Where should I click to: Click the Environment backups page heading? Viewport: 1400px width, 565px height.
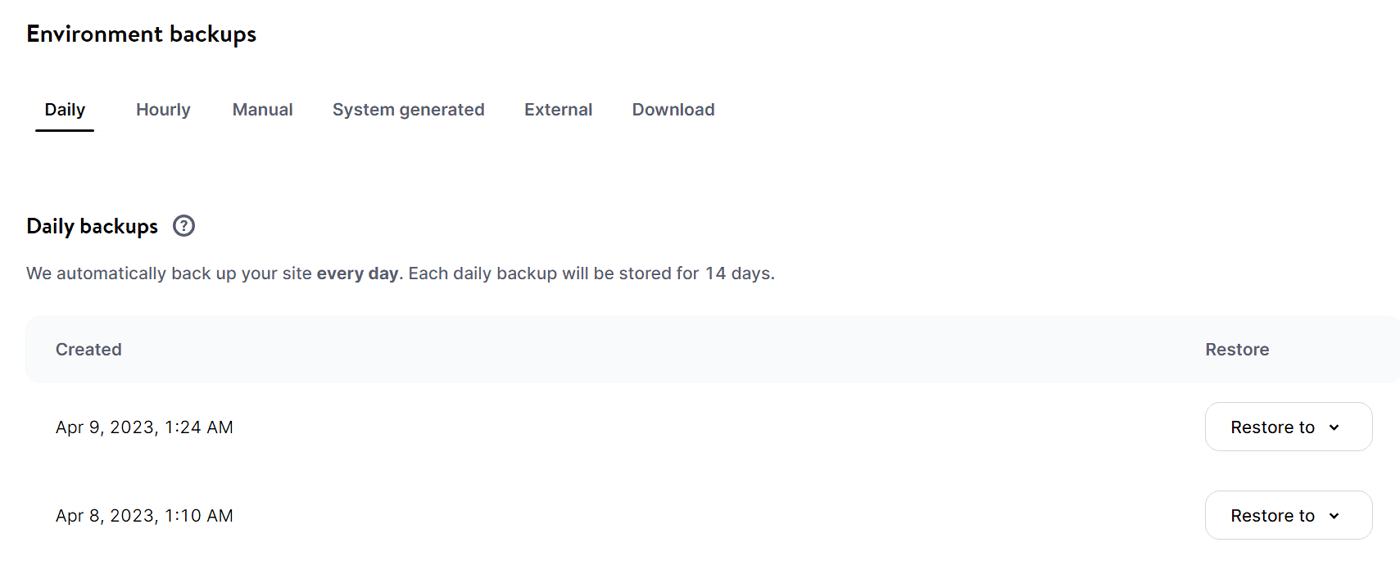(141, 34)
